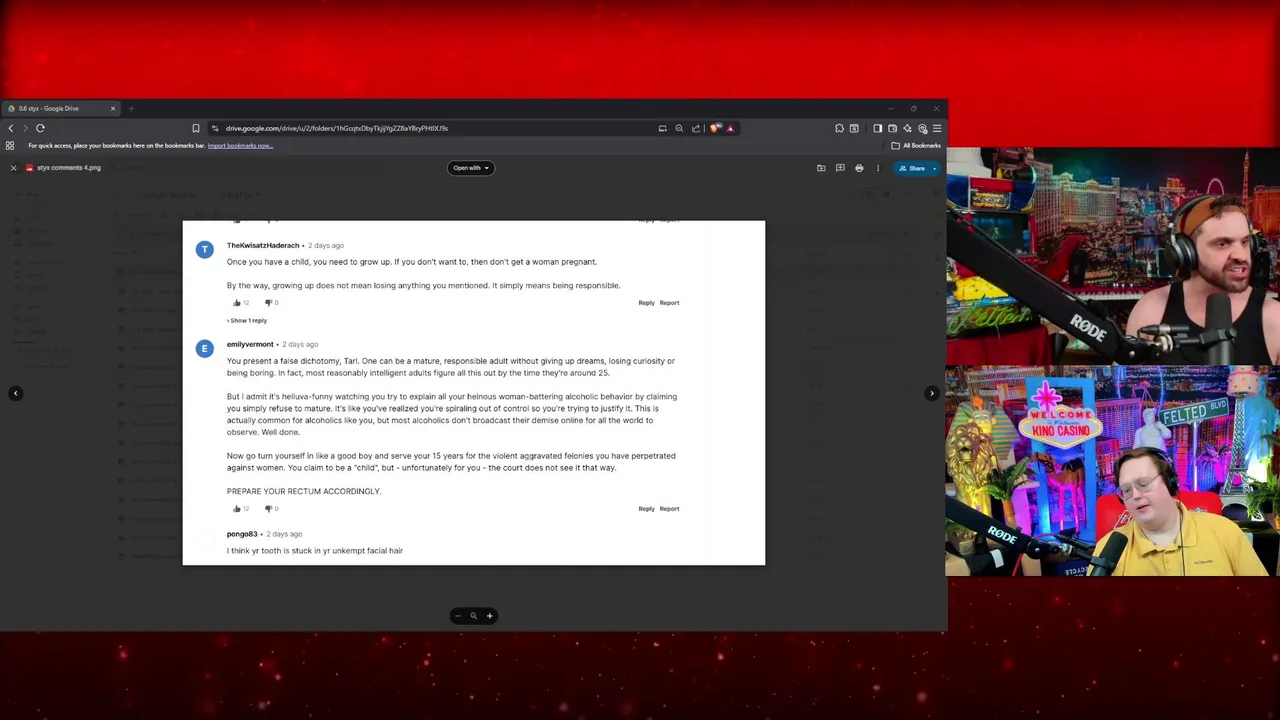Open a new browser tab
This screenshot has height=720, width=1280.
[131, 108]
